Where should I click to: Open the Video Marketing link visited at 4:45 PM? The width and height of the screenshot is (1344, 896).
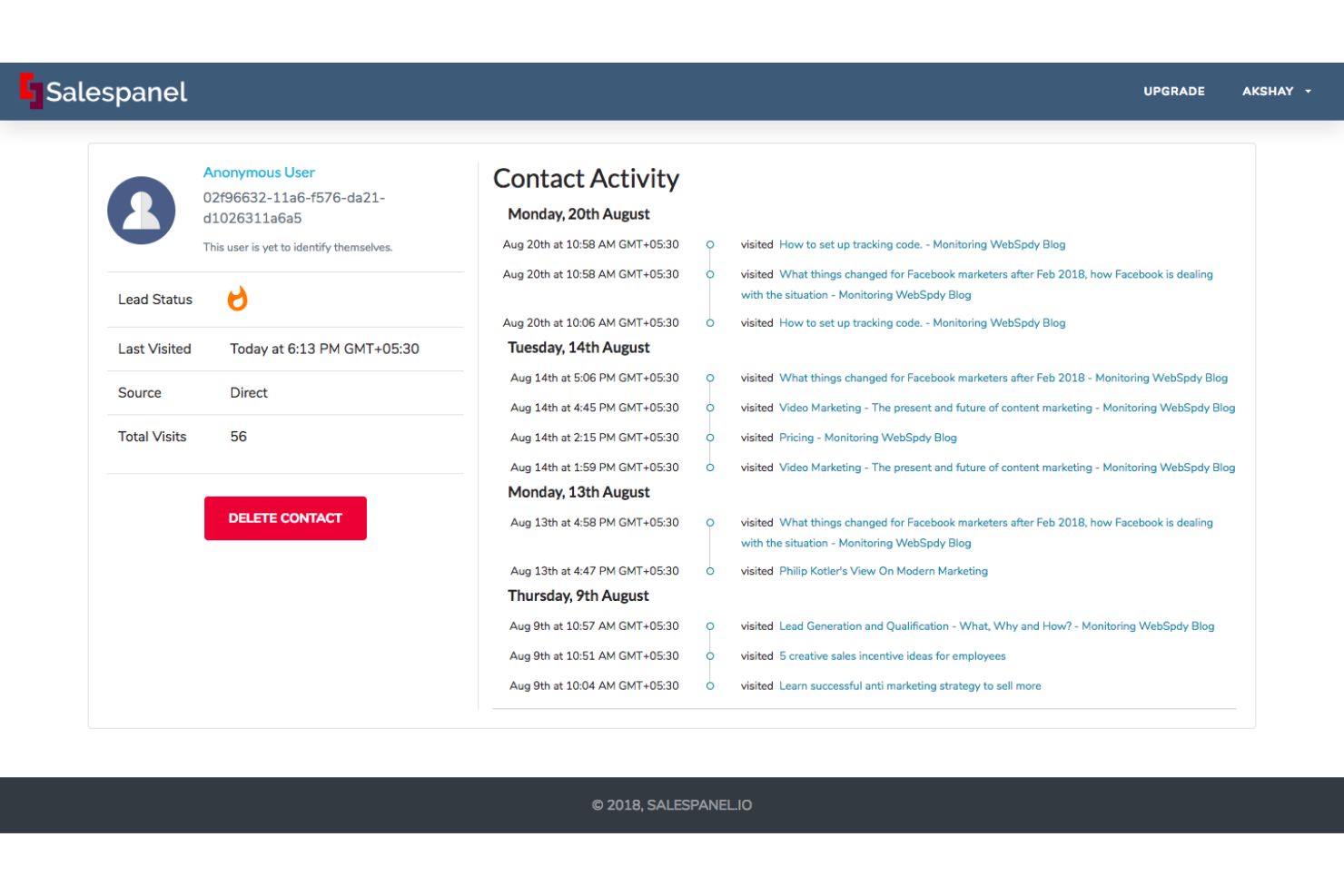pos(1007,408)
